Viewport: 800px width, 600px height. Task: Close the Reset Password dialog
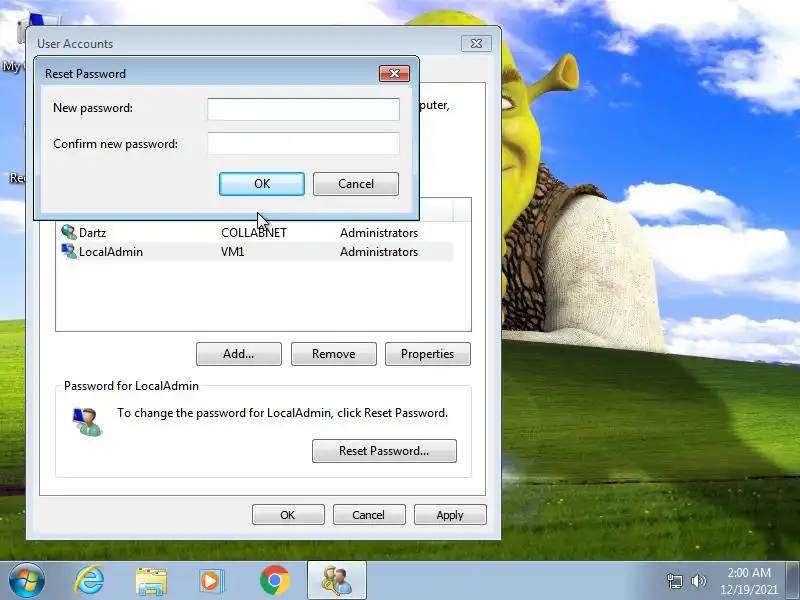click(394, 73)
